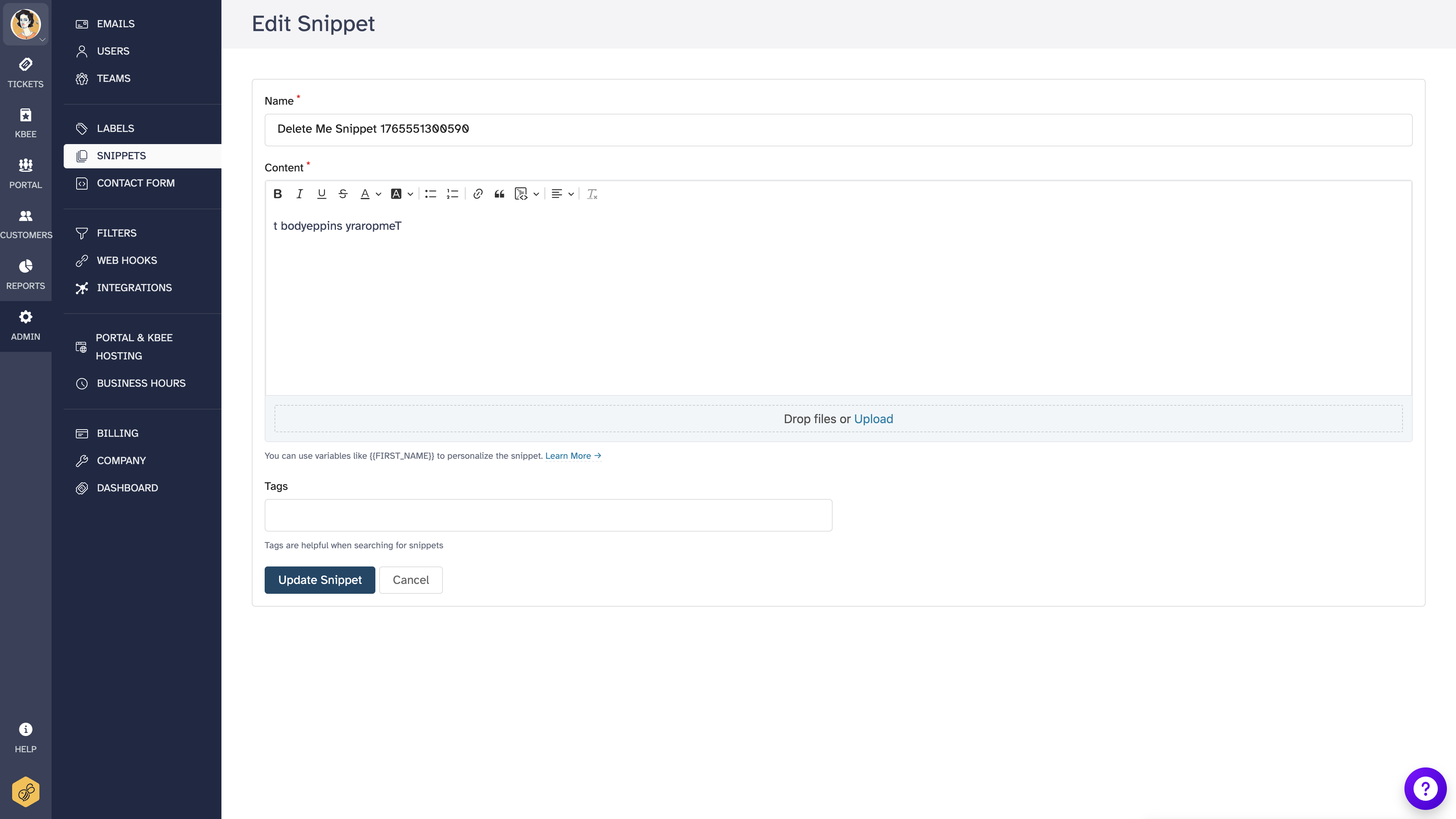Open the Learn More link about variables

(573, 455)
